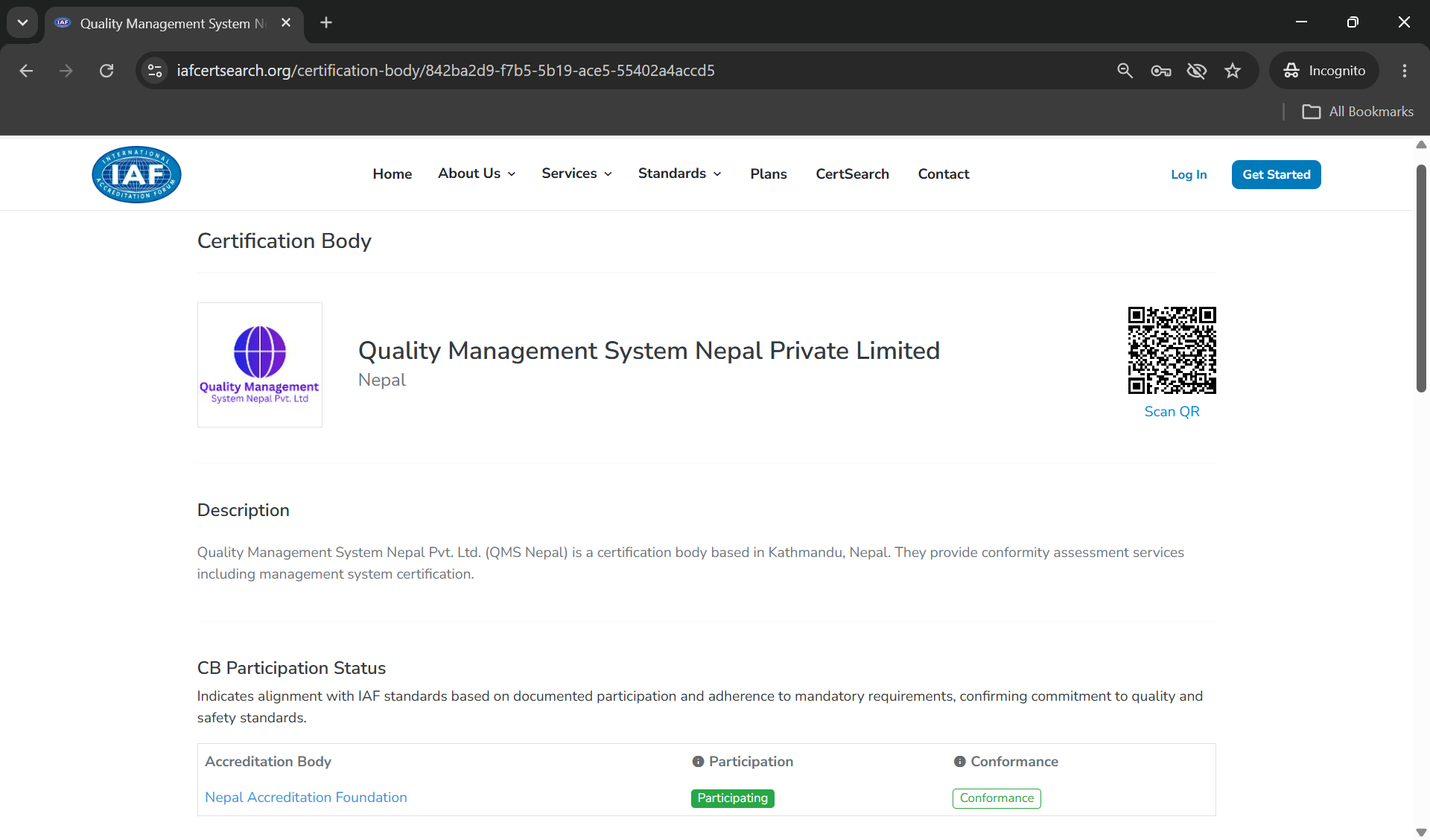Click the Description section heading

point(243,511)
